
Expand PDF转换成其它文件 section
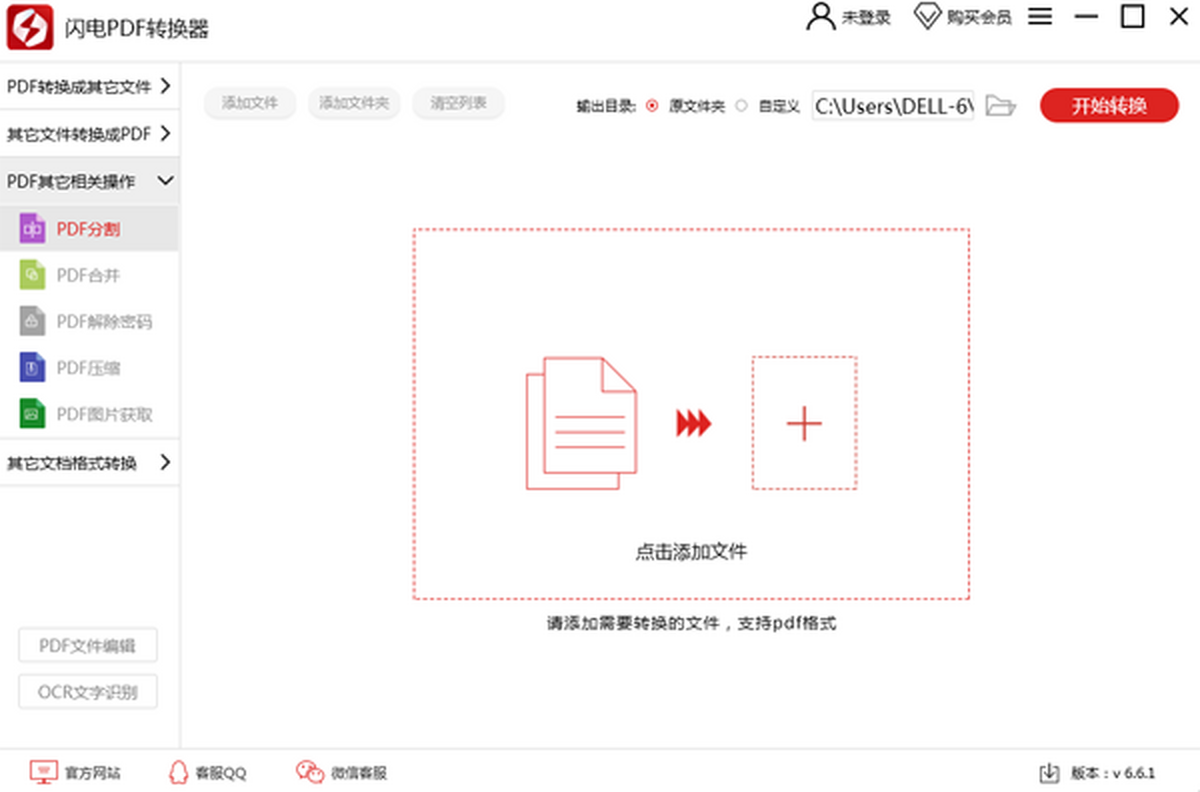(x=89, y=87)
